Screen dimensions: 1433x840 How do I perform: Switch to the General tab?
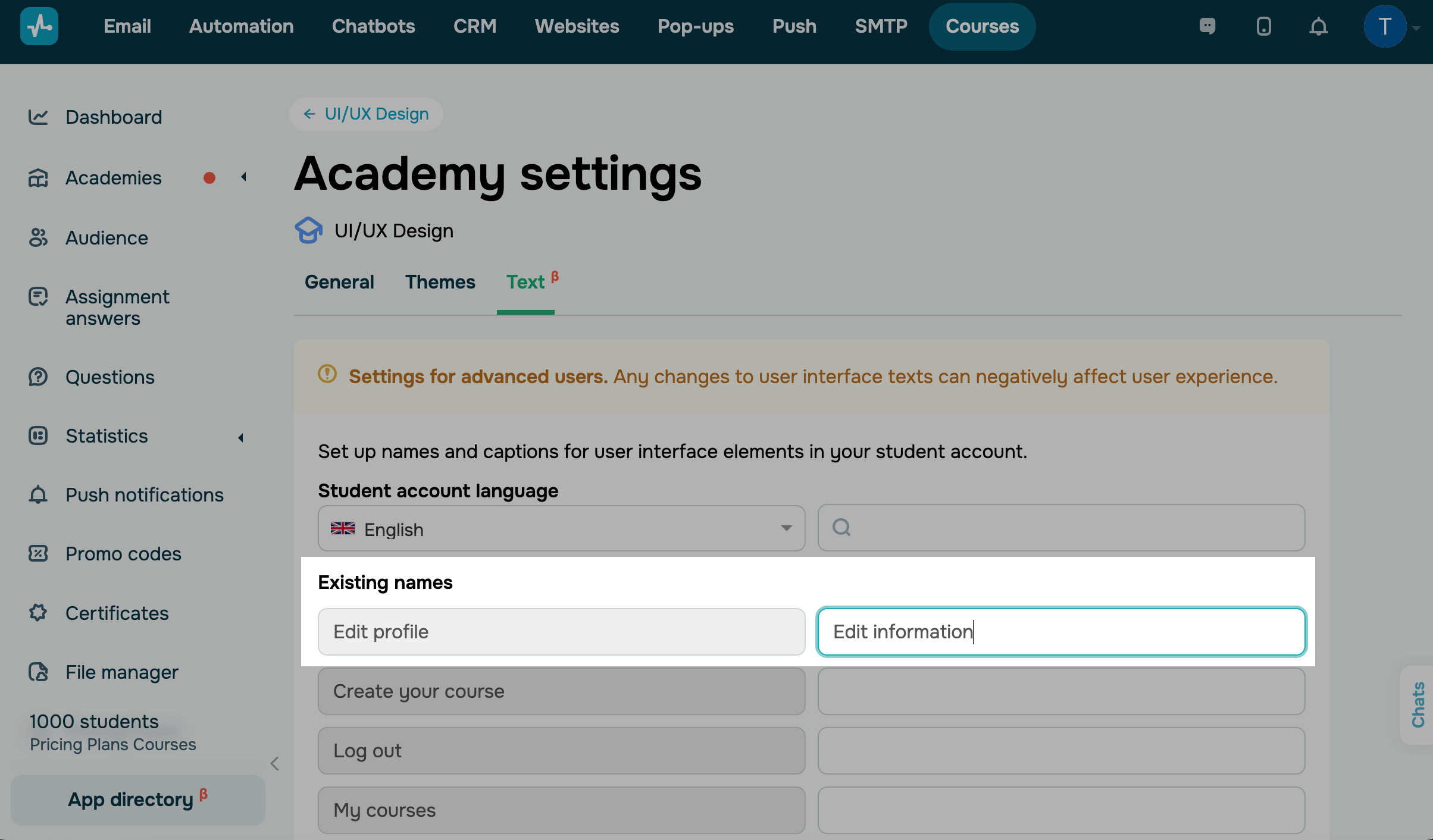pyautogui.click(x=339, y=282)
